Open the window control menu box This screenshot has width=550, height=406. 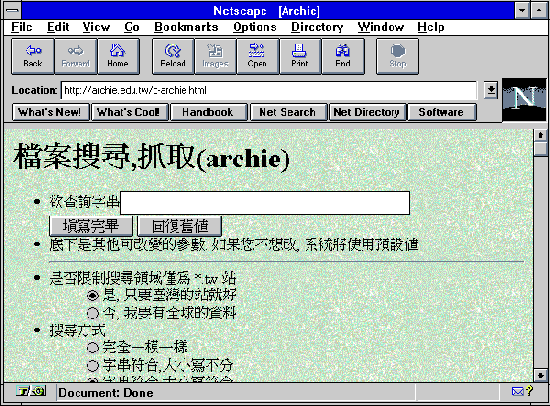pos(13,11)
